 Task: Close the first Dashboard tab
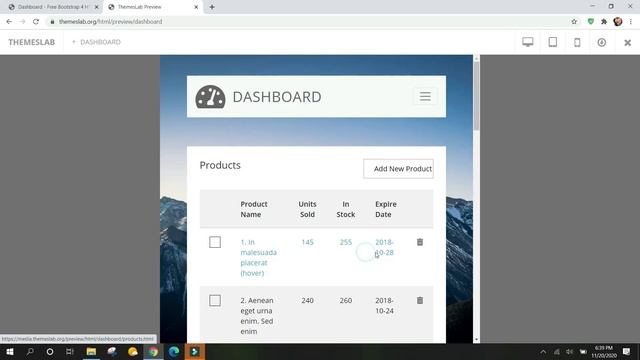point(97,7)
